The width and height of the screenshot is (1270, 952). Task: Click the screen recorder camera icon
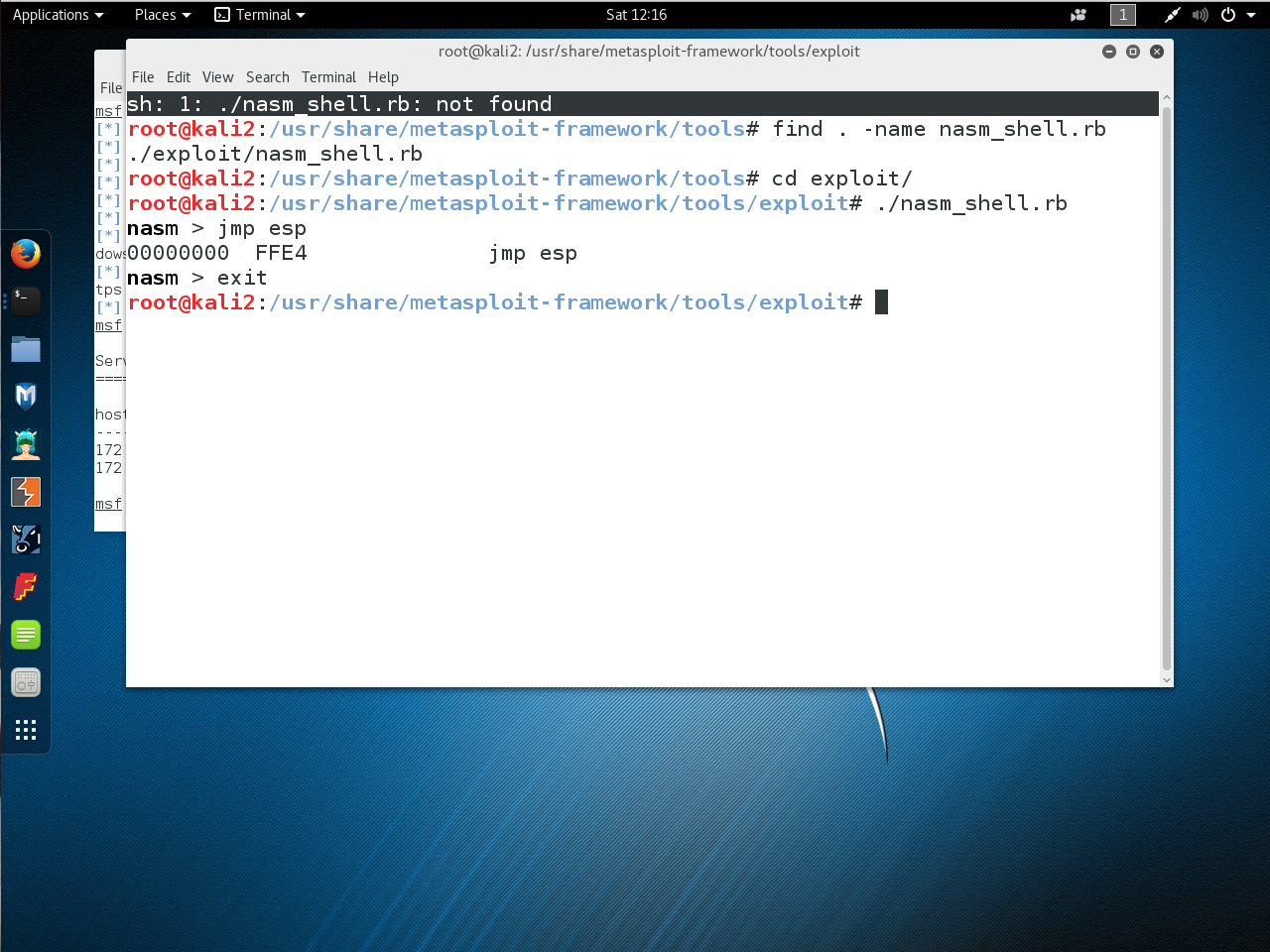click(1079, 15)
